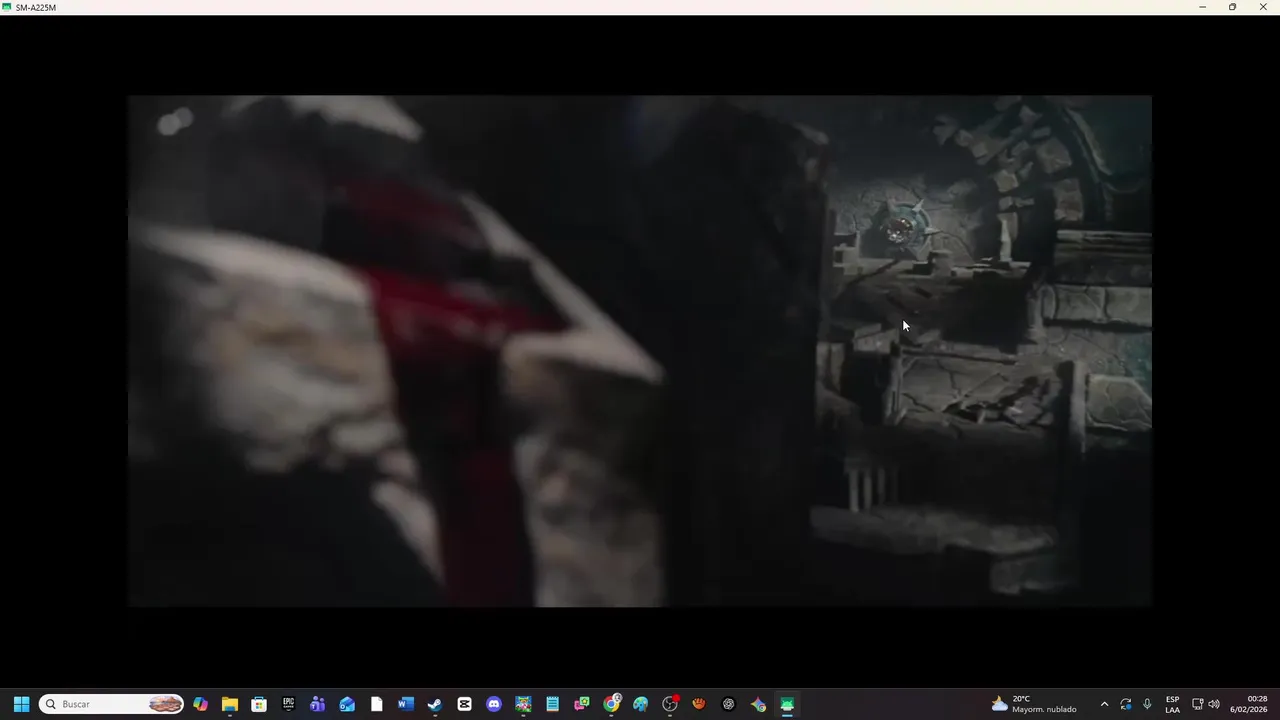Switch the ESP LAA keyboard language
The height and width of the screenshot is (720, 1280).
click(x=1172, y=704)
